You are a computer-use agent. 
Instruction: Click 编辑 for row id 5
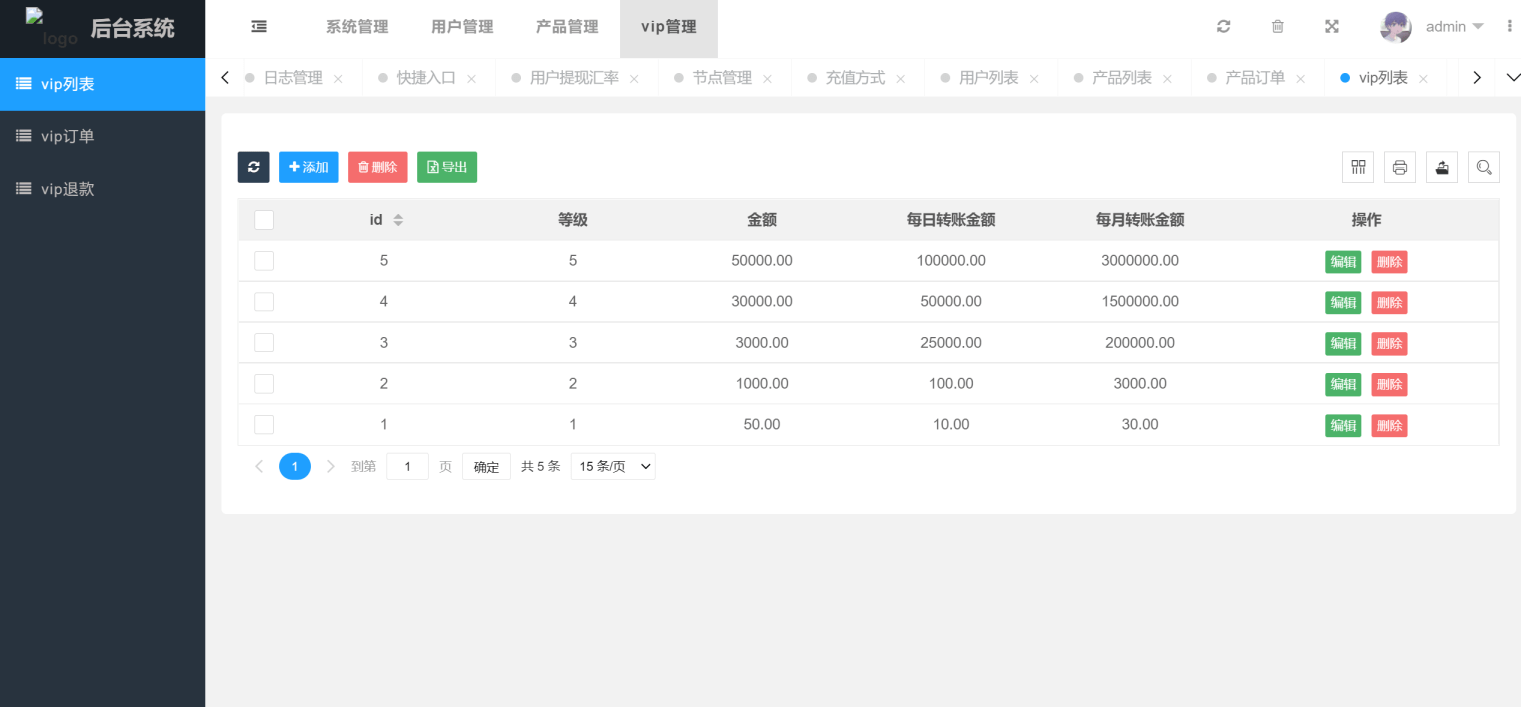tap(1343, 262)
